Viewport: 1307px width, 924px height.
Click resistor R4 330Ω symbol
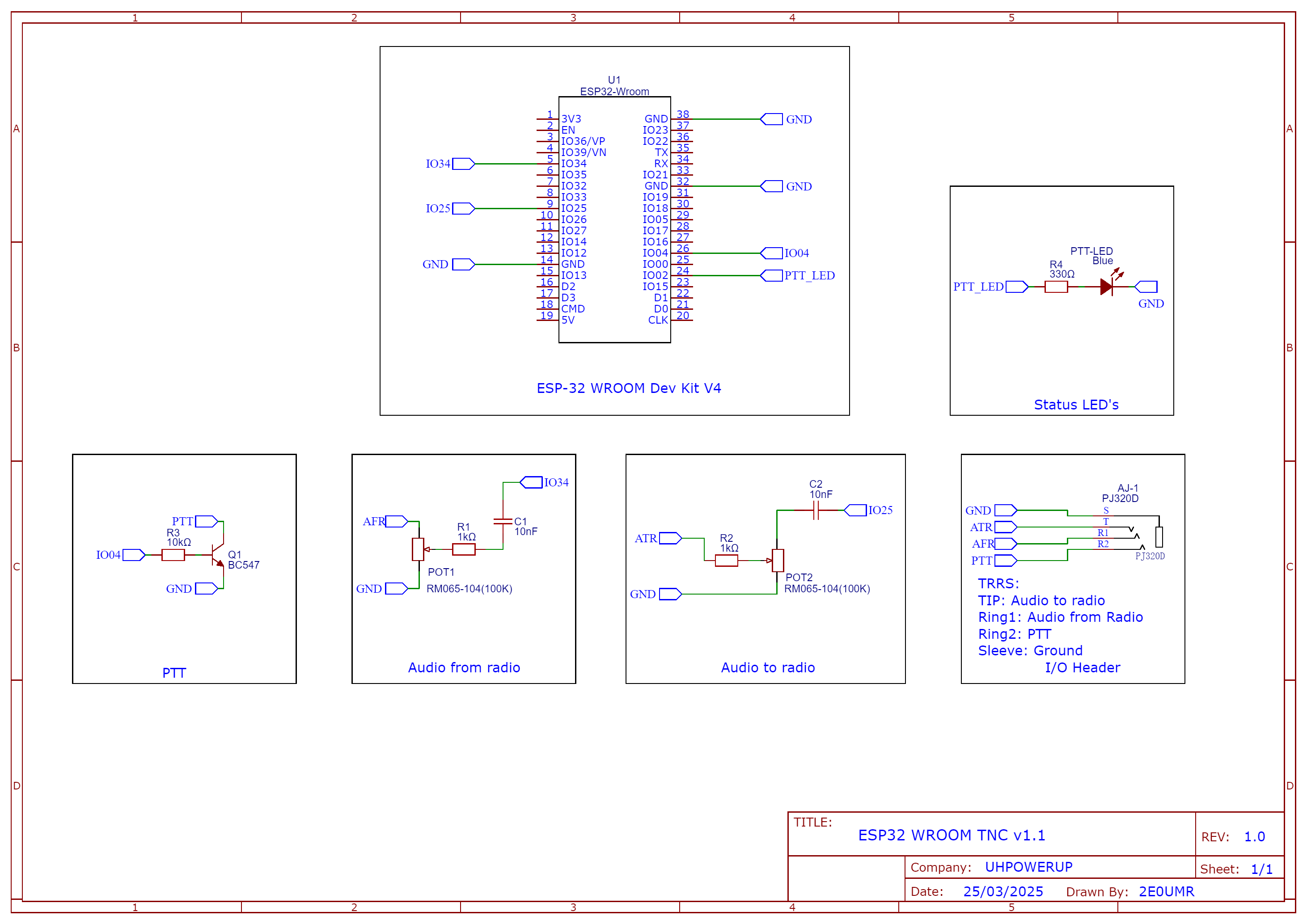(1056, 287)
